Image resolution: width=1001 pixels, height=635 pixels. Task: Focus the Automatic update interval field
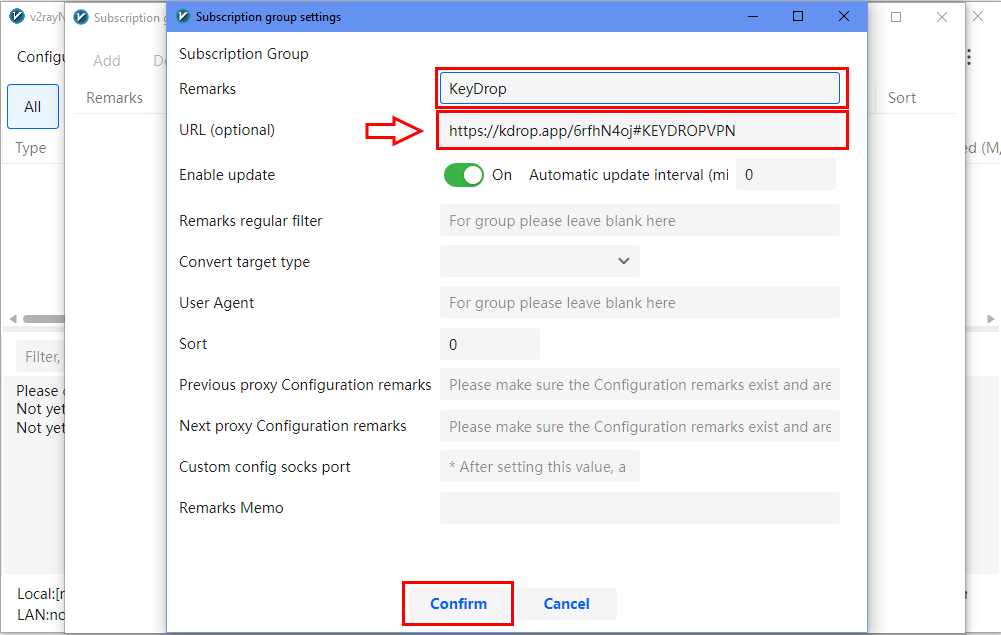785,175
